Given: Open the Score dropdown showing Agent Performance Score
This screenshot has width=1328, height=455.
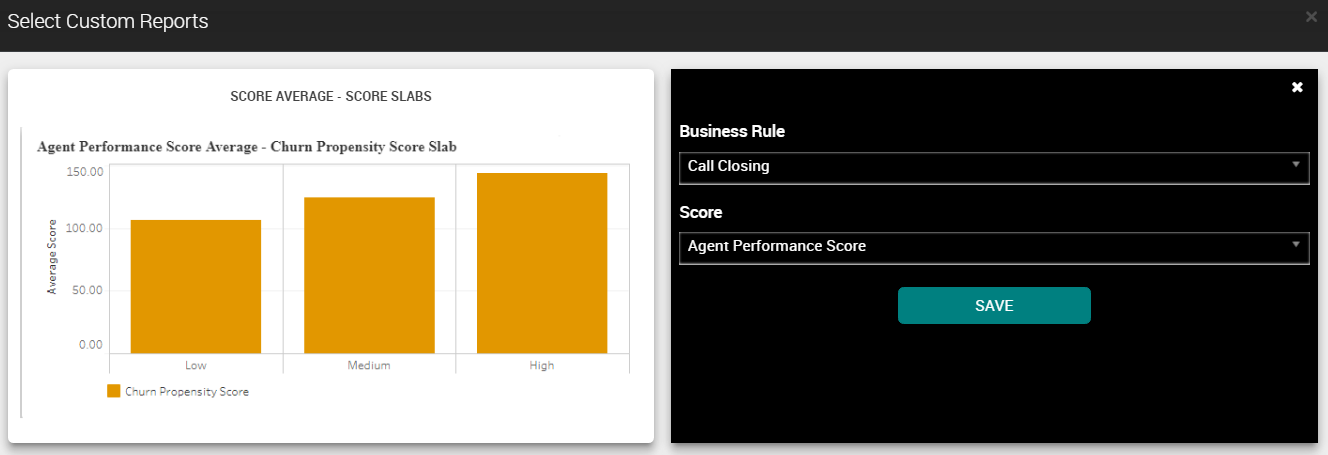Looking at the screenshot, I should [x=994, y=247].
